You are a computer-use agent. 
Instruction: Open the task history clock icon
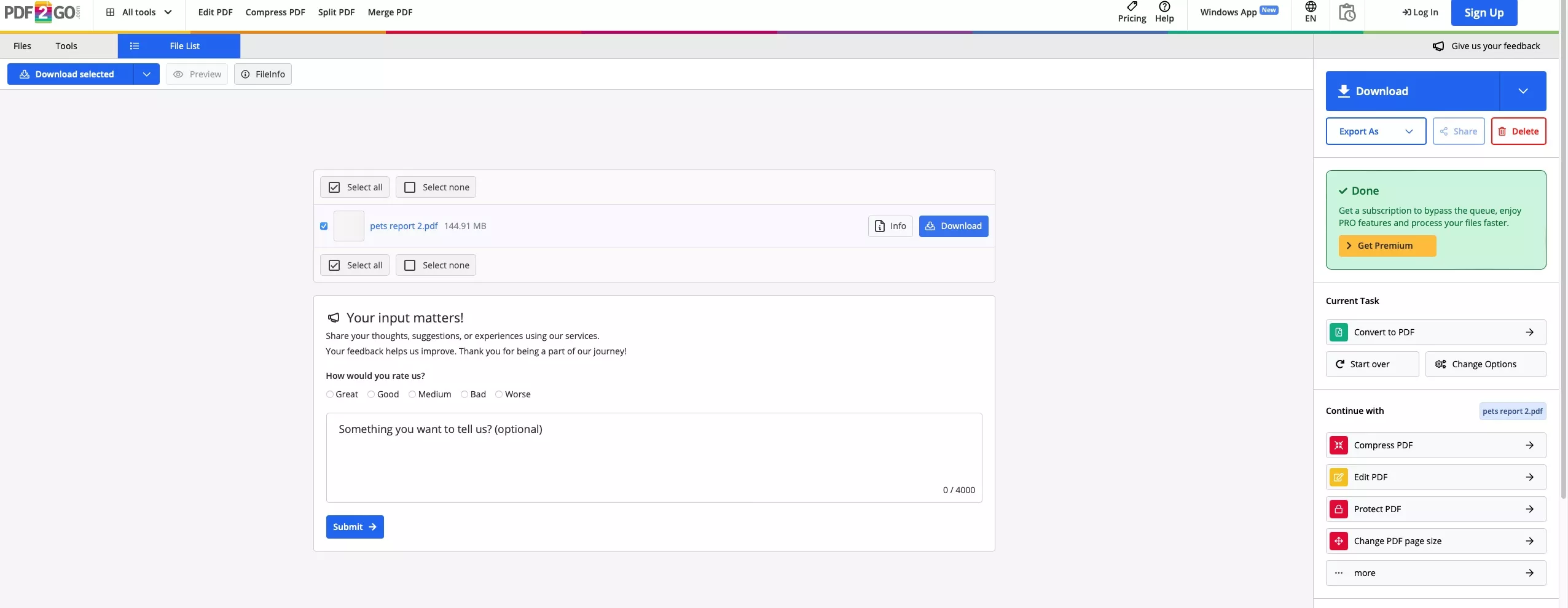1347,12
